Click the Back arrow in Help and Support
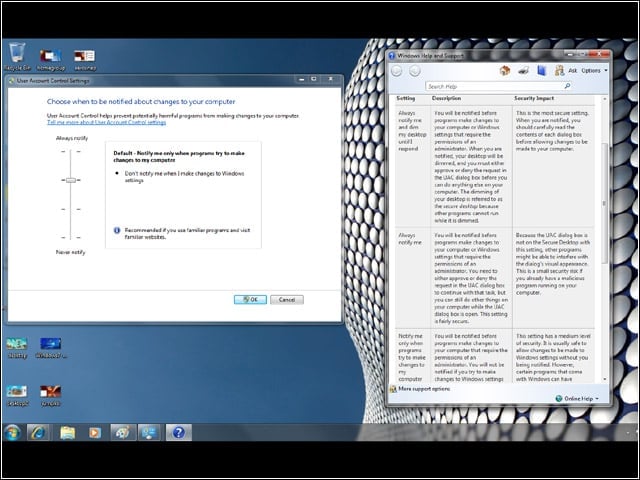 397,71
